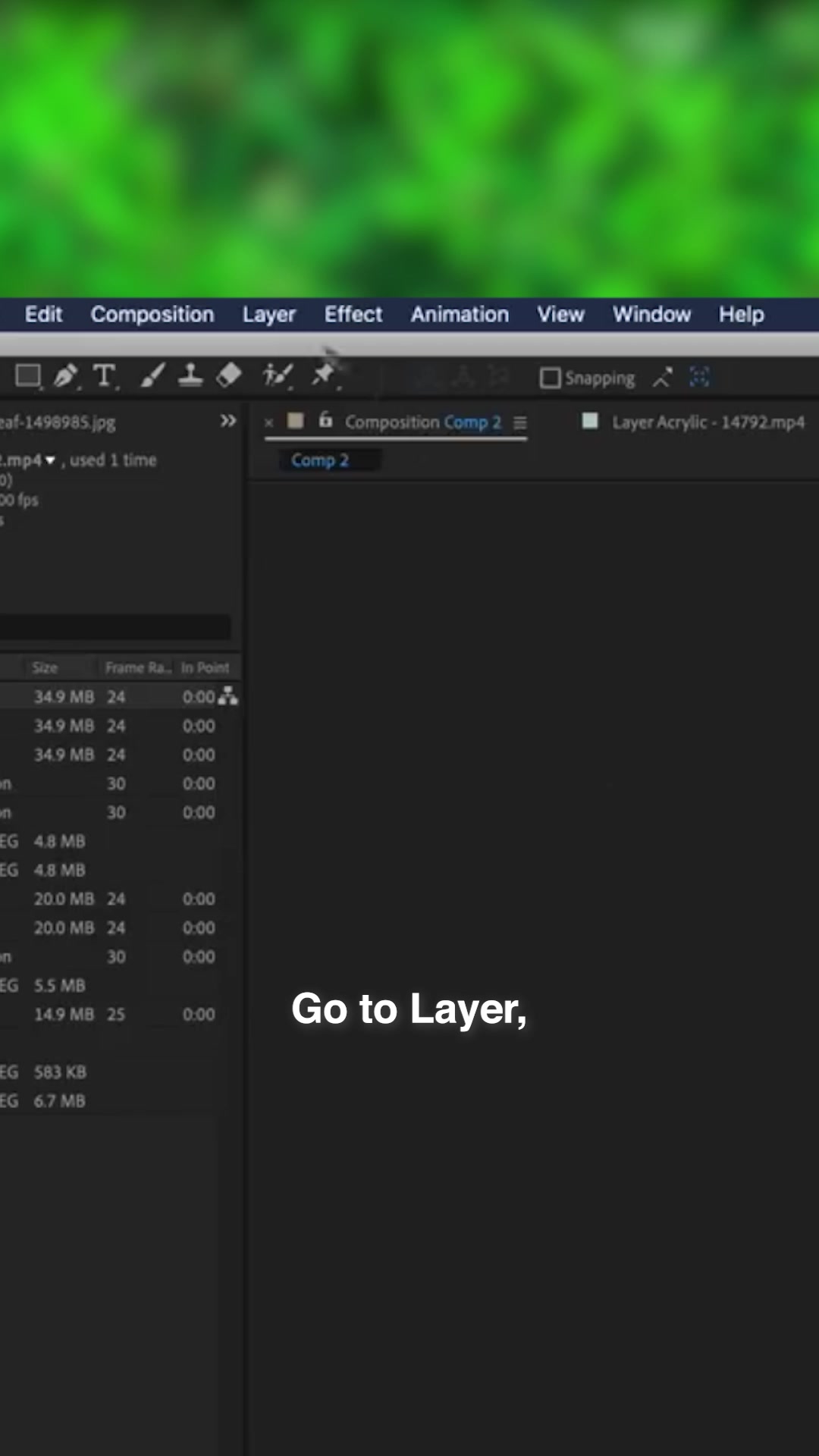
Task: Open the .mp4 footage dropdown arrow
Action: pyautogui.click(x=50, y=460)
